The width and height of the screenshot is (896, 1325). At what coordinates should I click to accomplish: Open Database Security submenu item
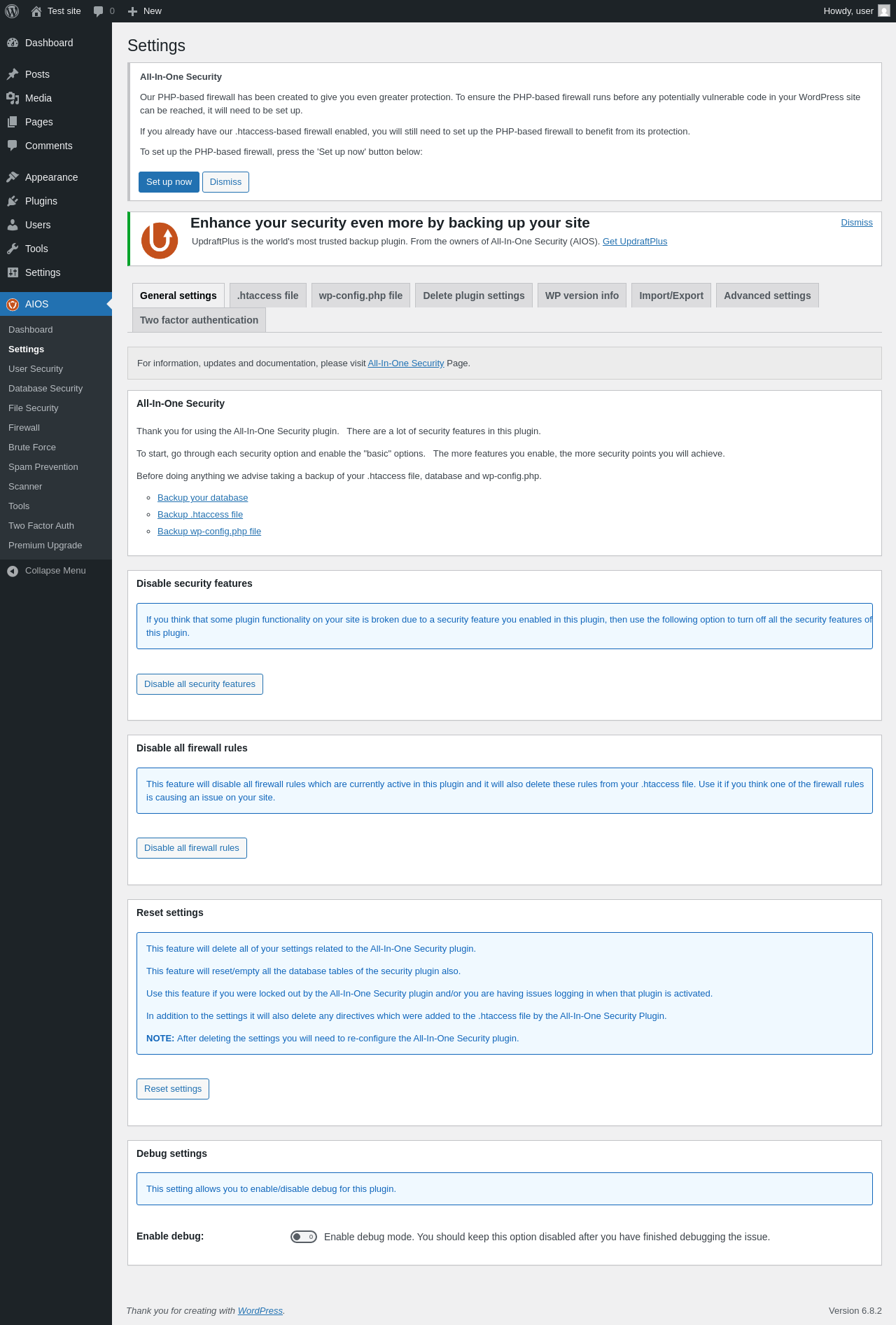coord(56,389)
